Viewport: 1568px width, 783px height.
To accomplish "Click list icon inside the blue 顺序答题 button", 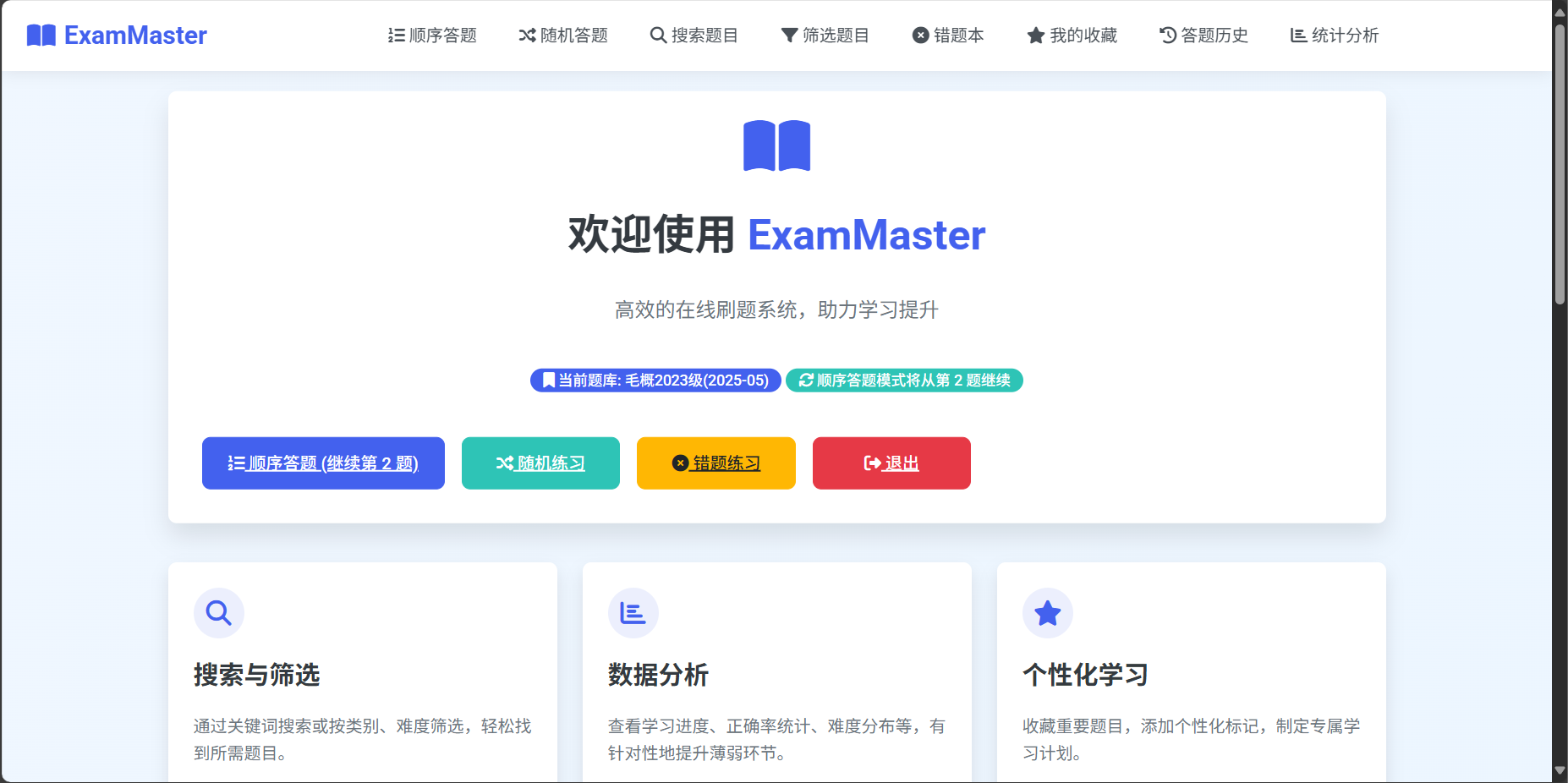I will pyautogui.click(x=236, y=463).
